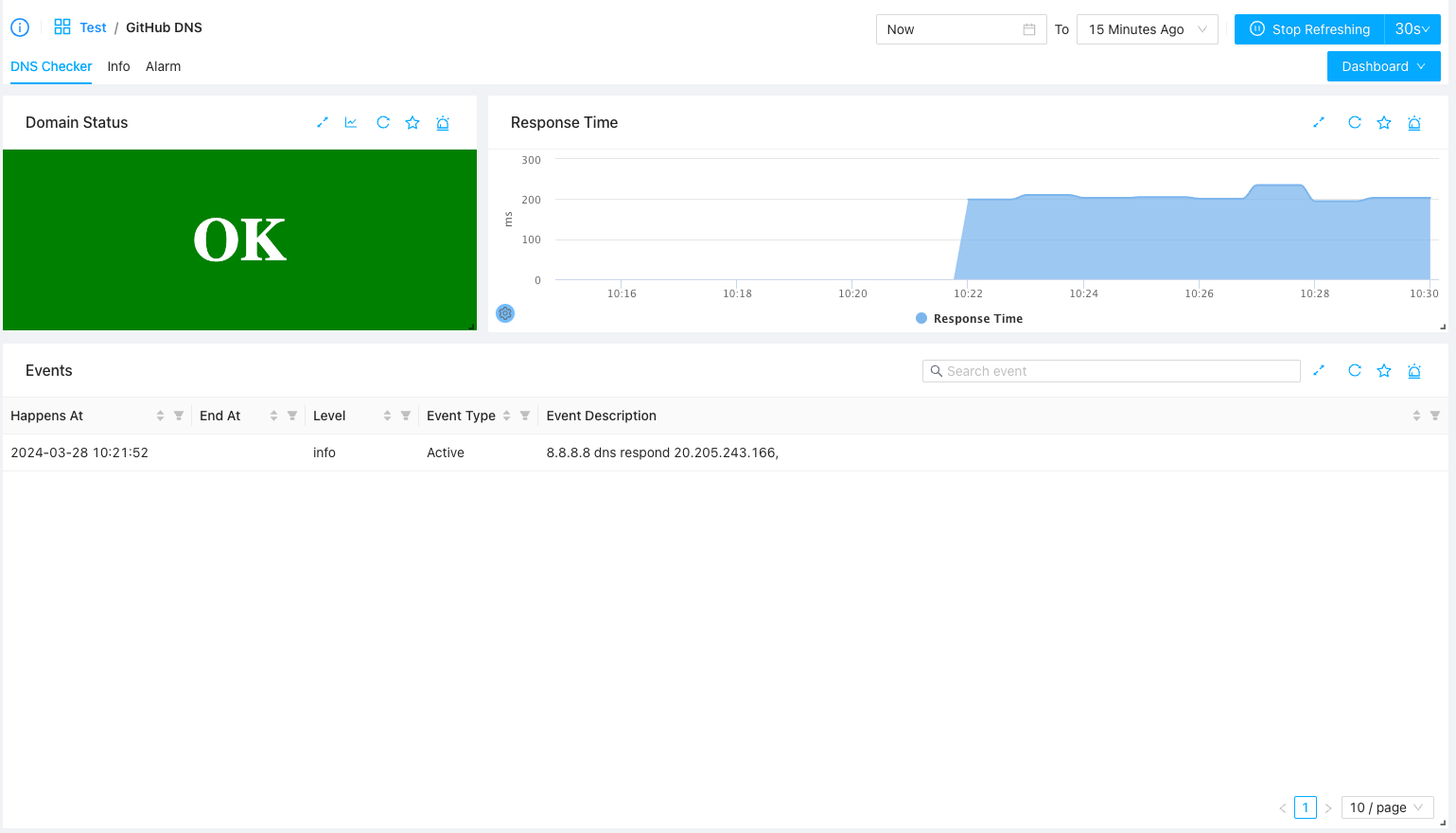
Task: Open the 30s refresh interval dropdown
Action: tap(1412, 29)
